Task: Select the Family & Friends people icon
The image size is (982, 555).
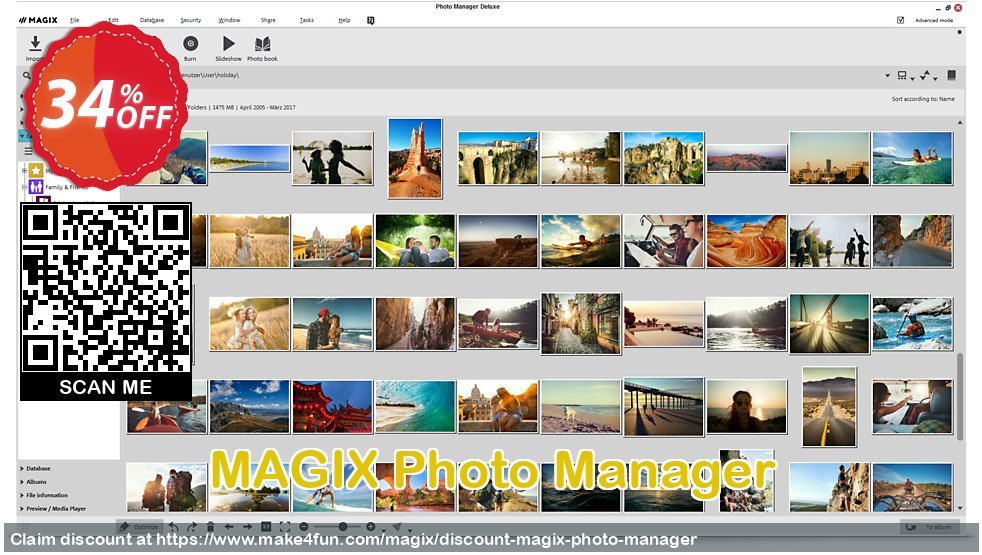Action: point(36,187)
